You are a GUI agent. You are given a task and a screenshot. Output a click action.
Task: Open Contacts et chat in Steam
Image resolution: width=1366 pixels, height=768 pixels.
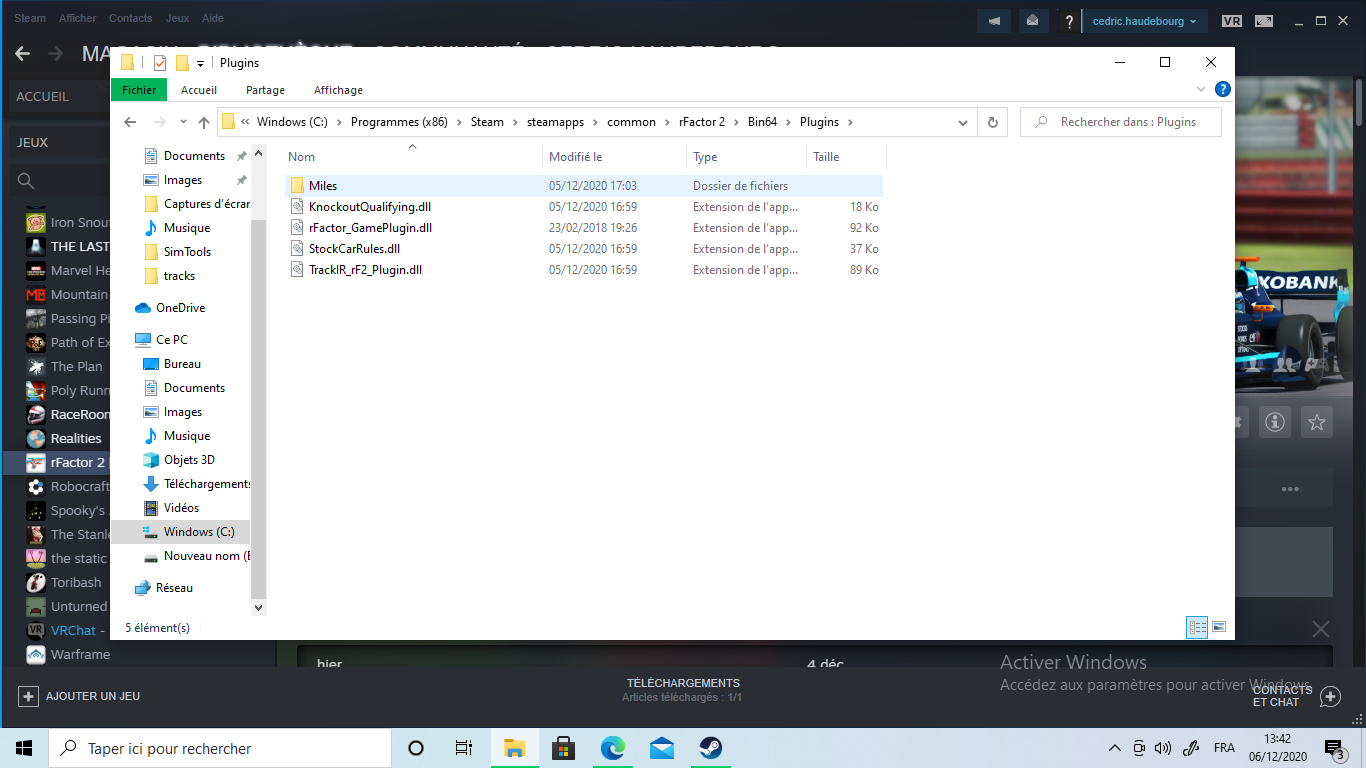click(x=1295, y=696)
